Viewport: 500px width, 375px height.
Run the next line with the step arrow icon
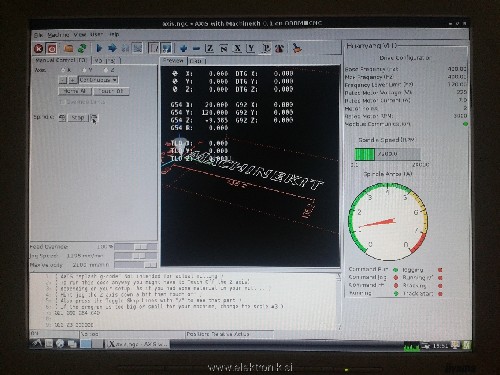112,48
